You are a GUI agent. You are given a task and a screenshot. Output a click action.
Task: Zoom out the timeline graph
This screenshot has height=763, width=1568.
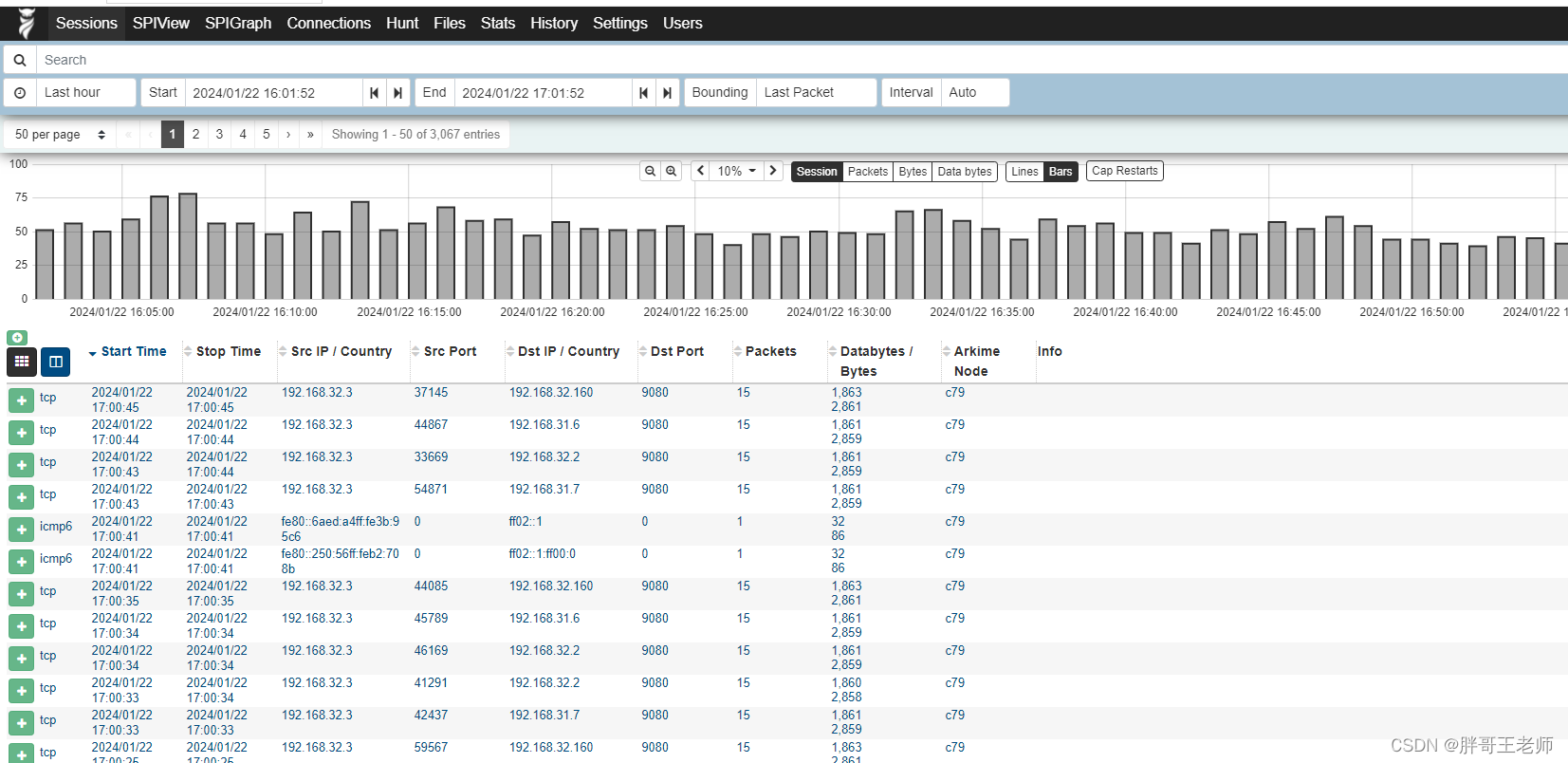(650, 172)
